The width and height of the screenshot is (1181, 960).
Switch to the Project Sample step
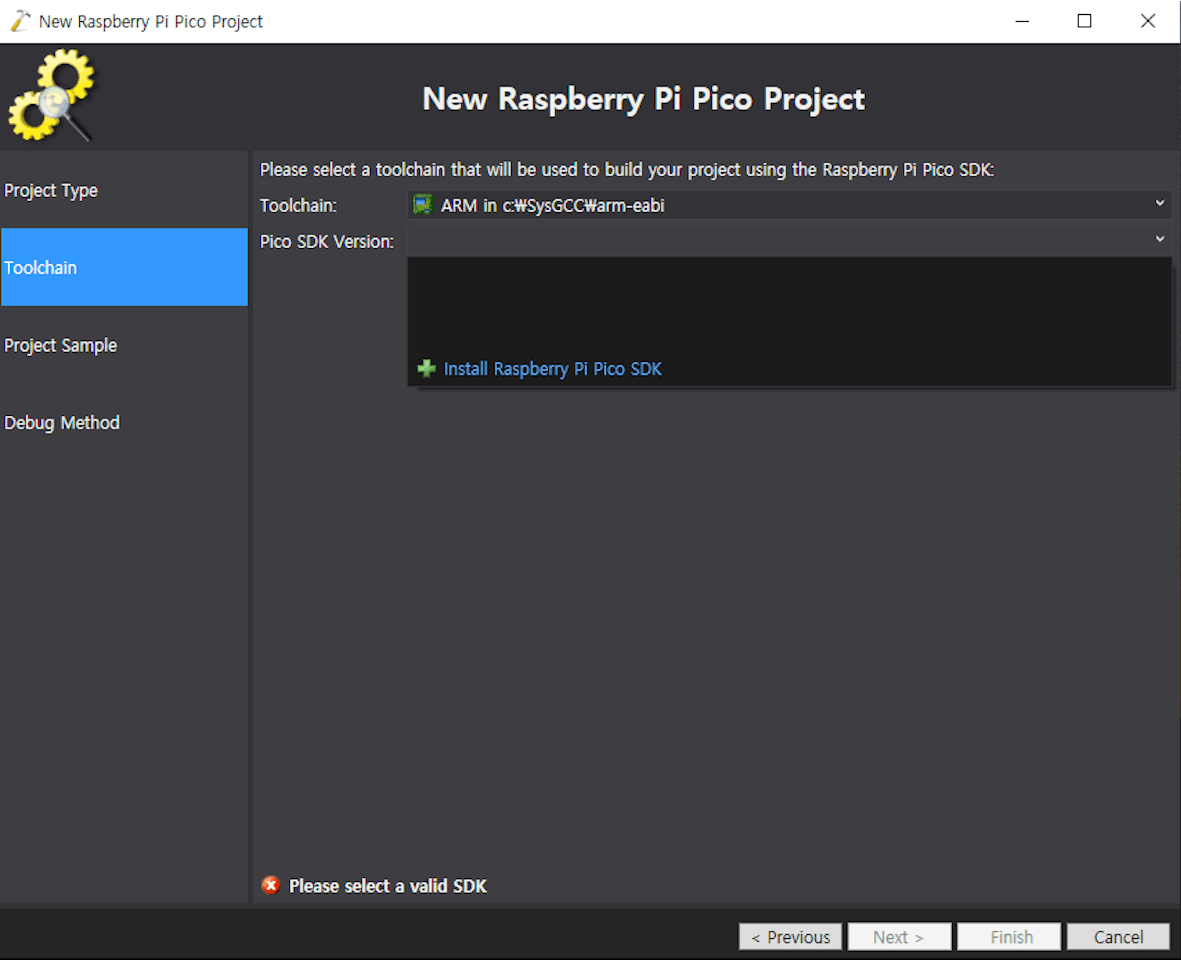(60, 345)
